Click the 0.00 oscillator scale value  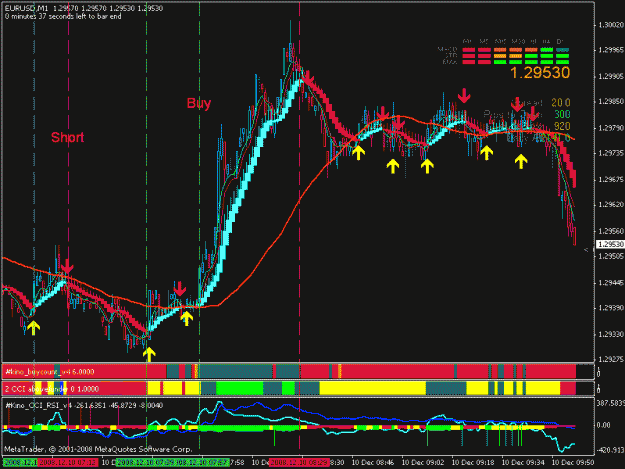click(603, 425)
